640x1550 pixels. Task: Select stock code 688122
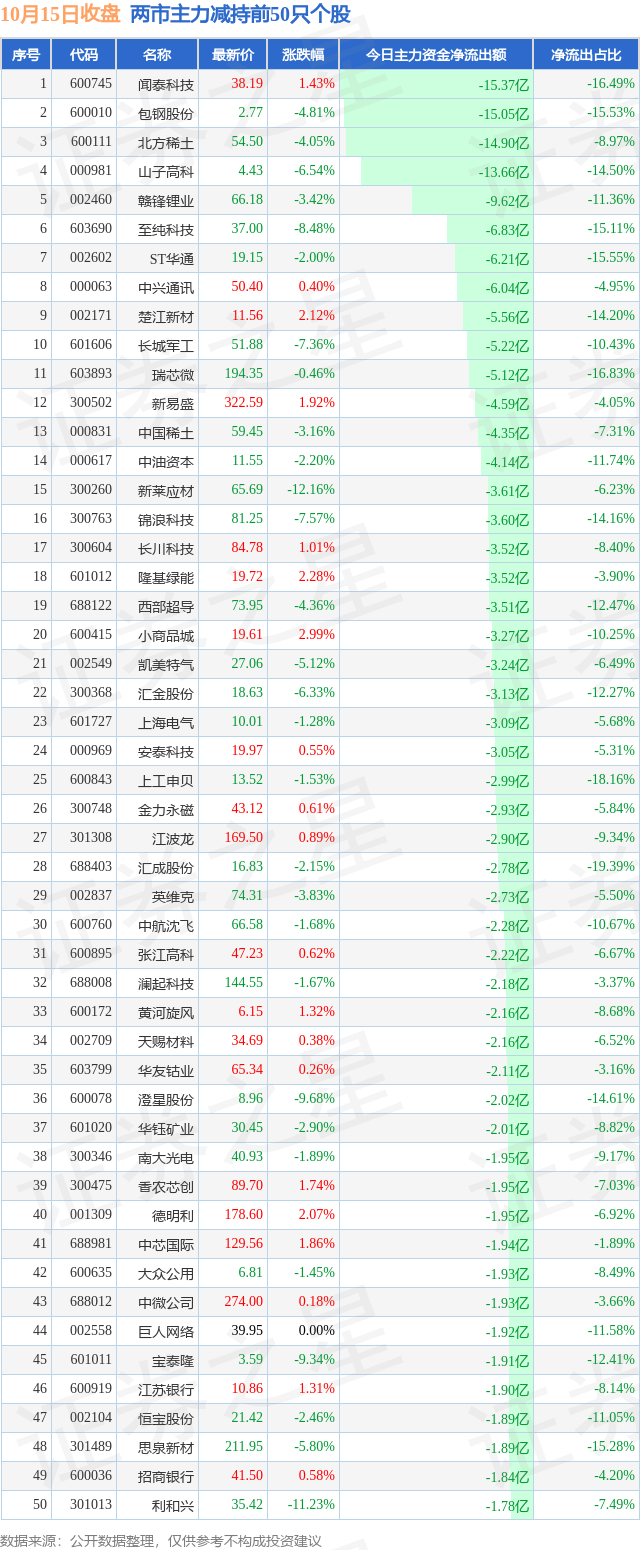click(90, 606)
